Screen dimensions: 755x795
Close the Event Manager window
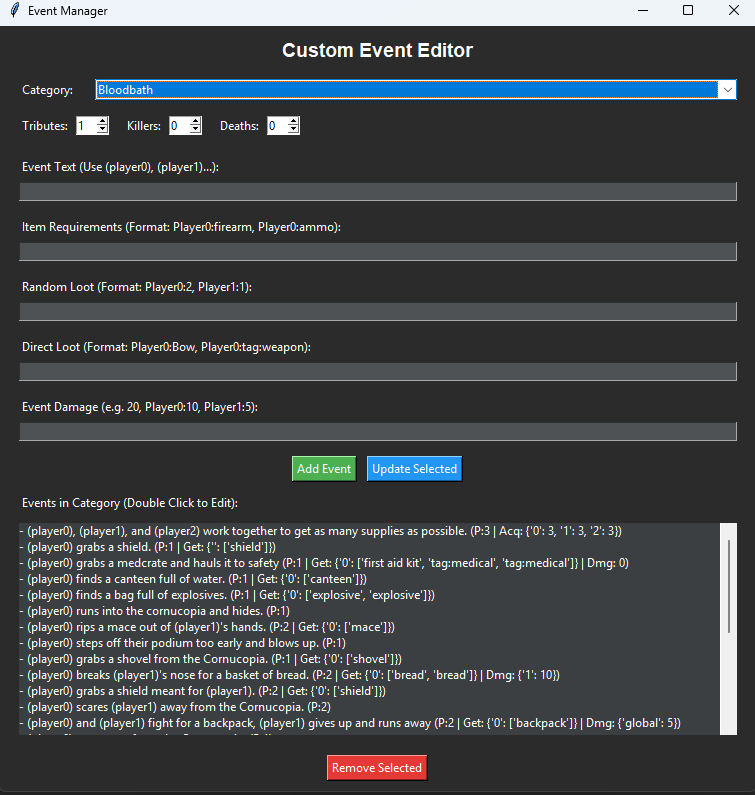pos(733,11)
